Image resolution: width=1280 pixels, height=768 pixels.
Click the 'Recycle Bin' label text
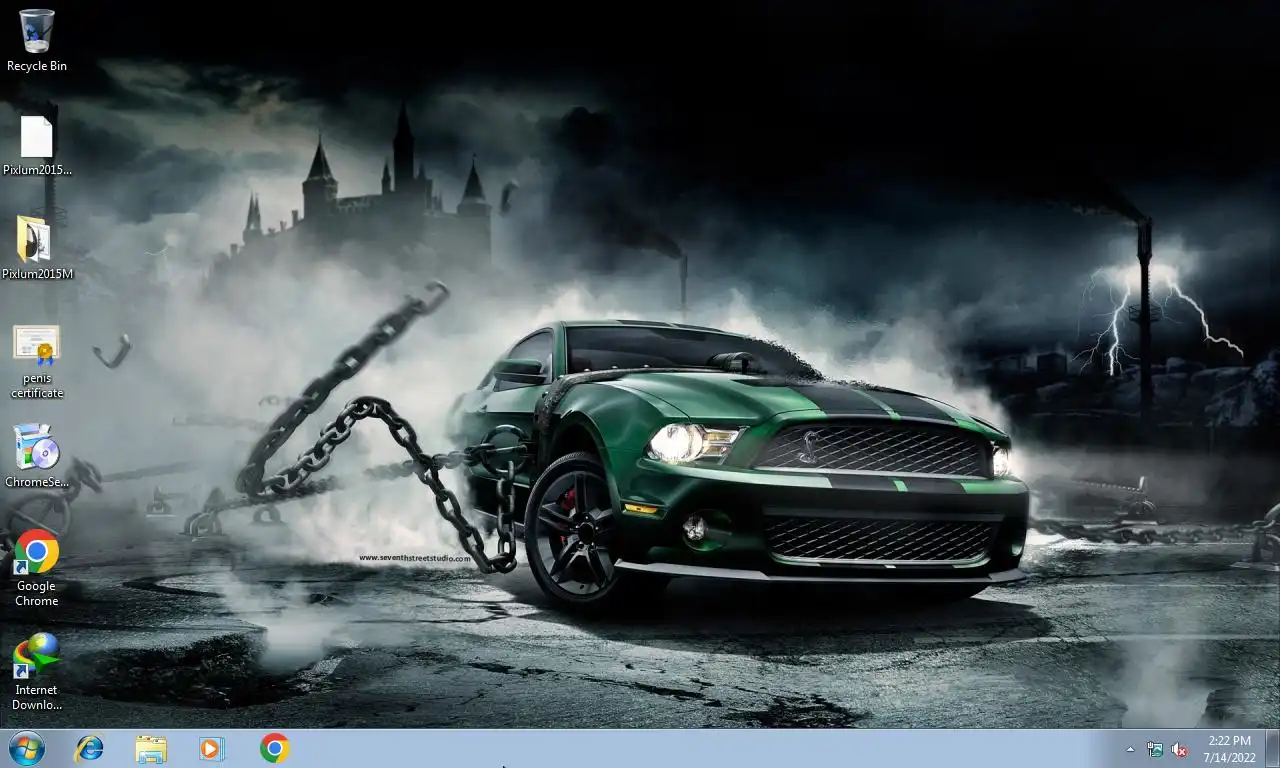[x=37, y=66]
